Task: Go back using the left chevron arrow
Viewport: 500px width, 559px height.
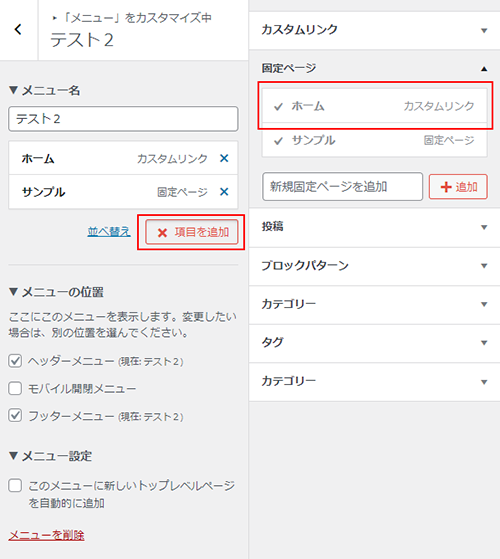Action: point(18,29)
